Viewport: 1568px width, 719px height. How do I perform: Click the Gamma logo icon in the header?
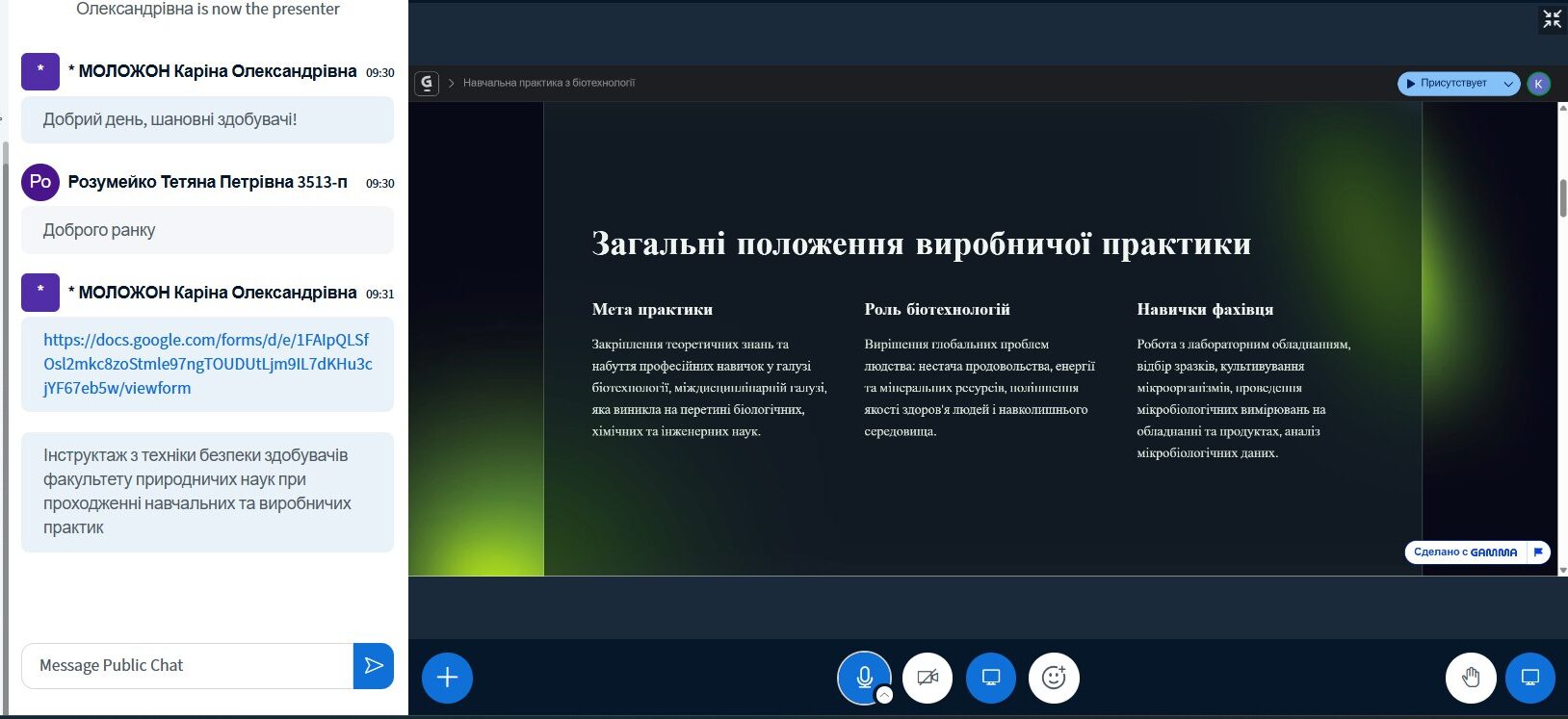[x=427, y=84]
